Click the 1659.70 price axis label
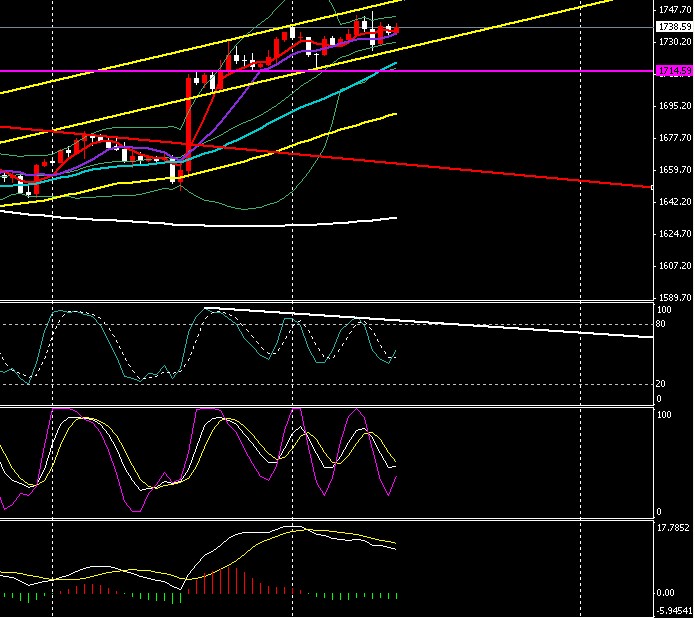This screenshot has width=695, height=618. tap(675, 169)
